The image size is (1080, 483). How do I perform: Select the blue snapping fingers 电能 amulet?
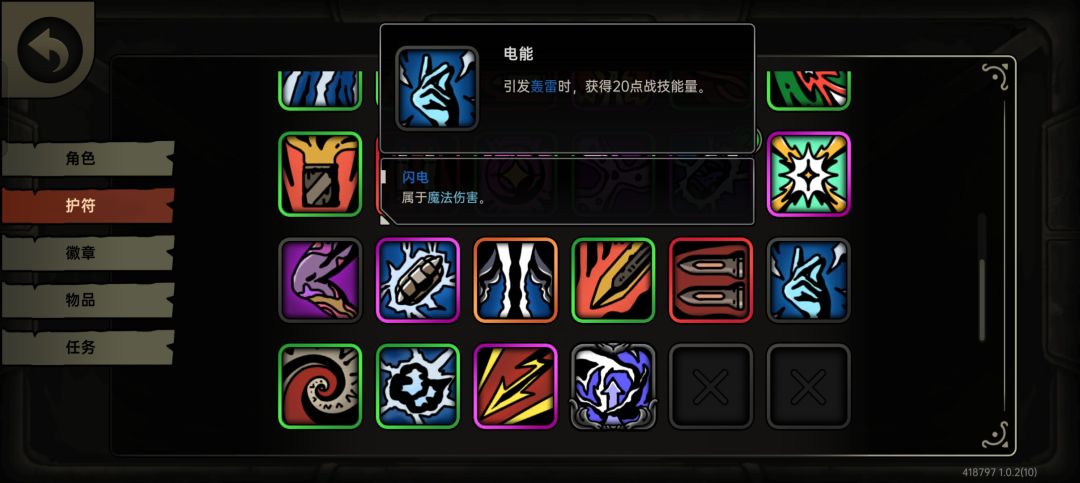pos(809,280)
